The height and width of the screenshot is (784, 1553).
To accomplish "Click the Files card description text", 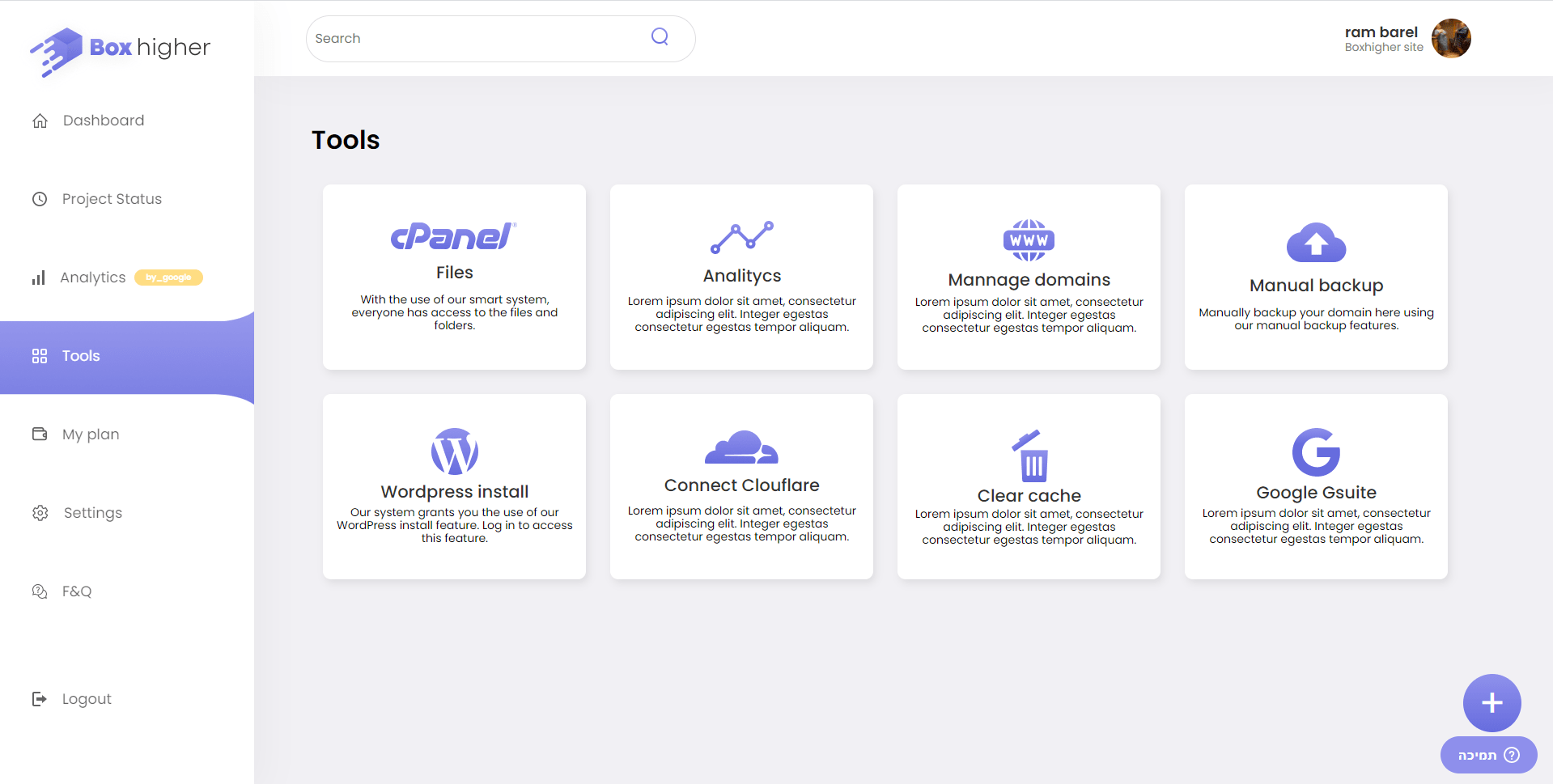I will click(454, 312).
